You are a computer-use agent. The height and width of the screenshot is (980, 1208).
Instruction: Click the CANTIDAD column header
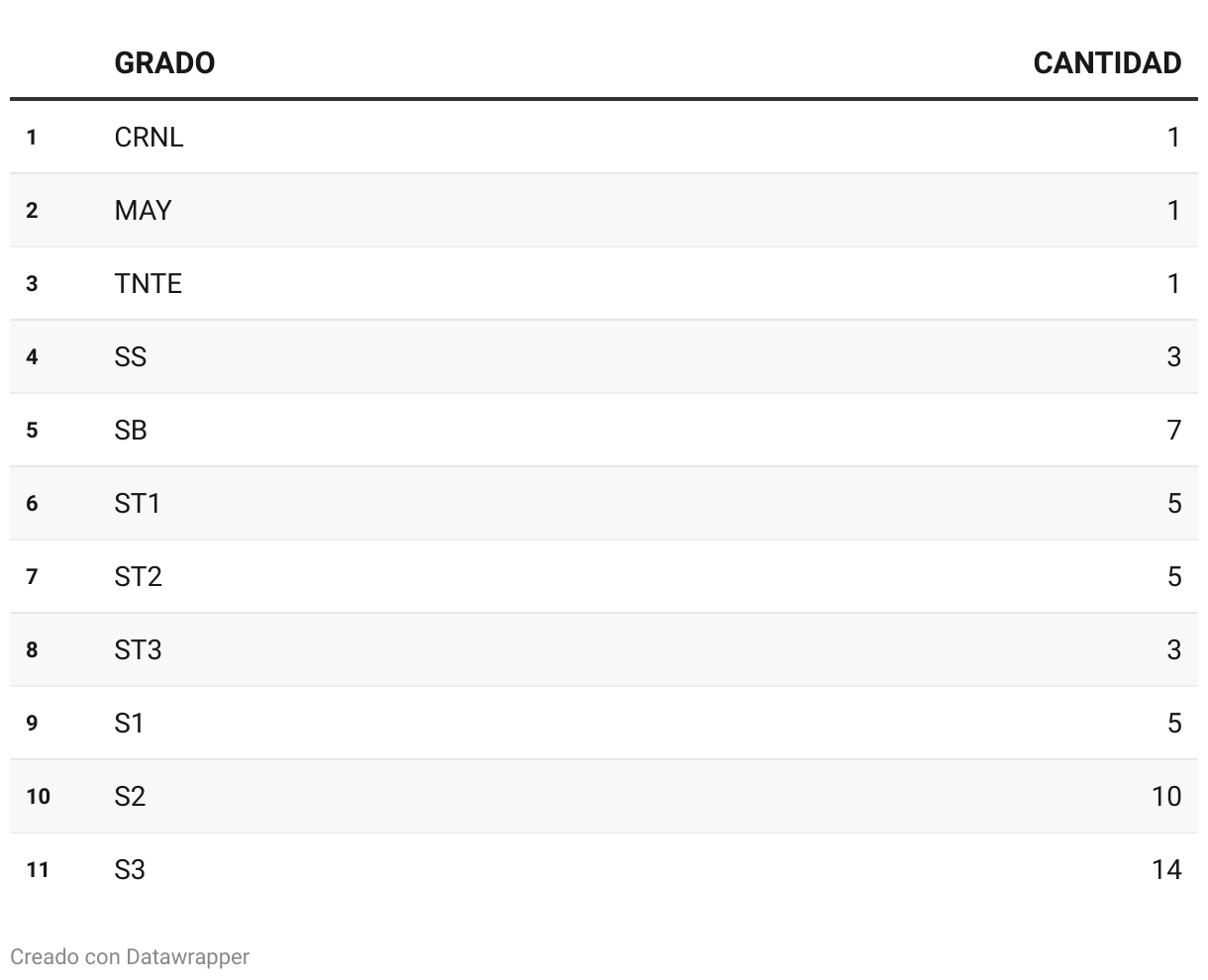pos(1107,63)
